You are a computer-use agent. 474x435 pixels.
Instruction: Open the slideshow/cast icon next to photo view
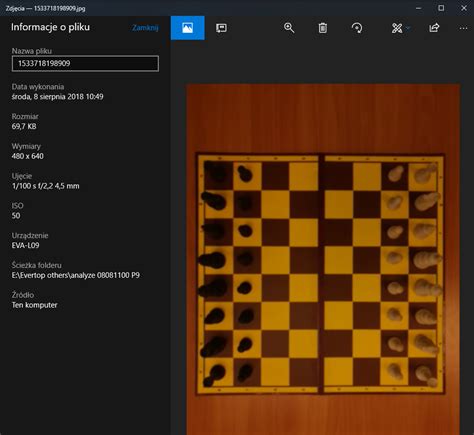[221, 28]
